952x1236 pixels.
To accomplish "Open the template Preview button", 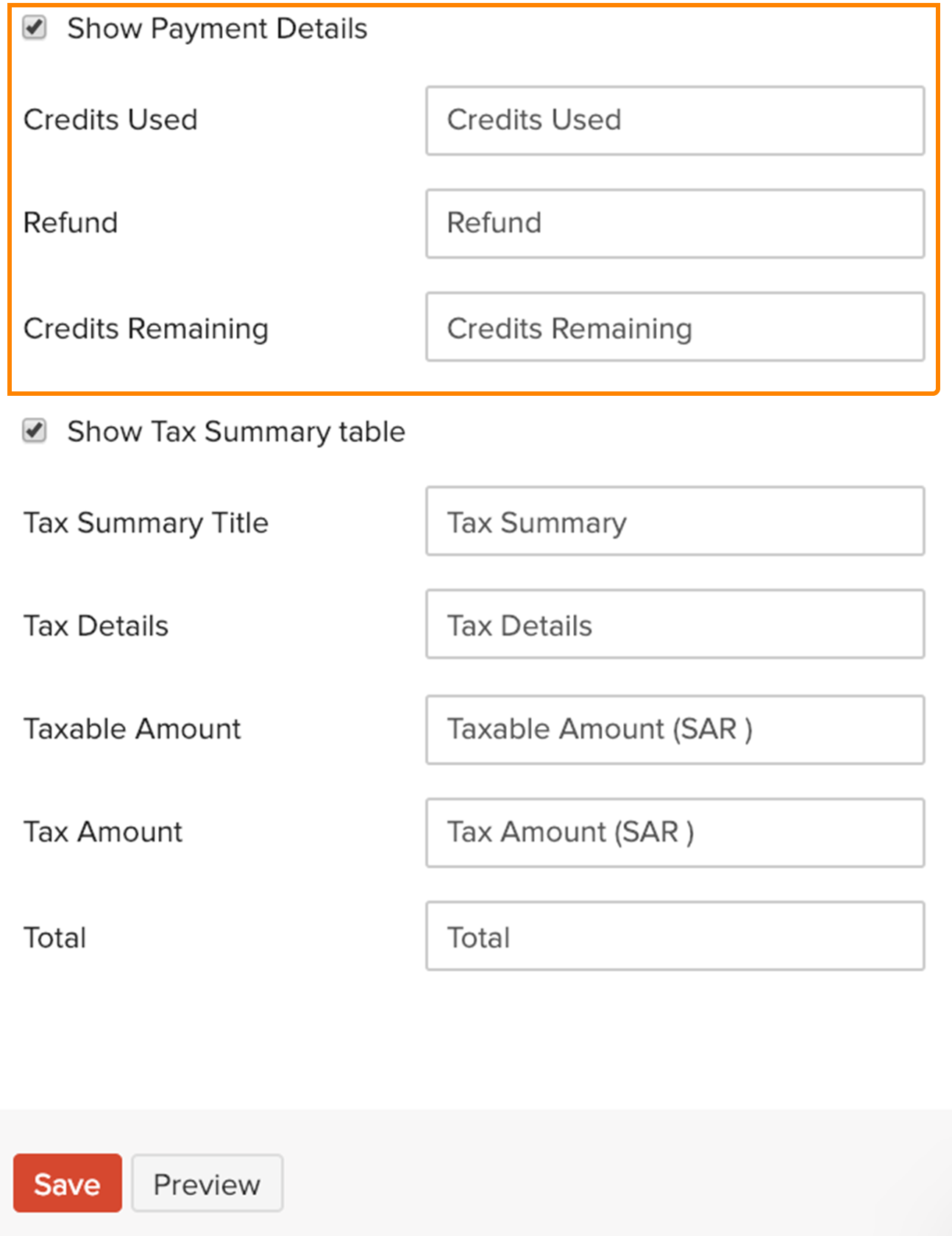I will 207,1183.
